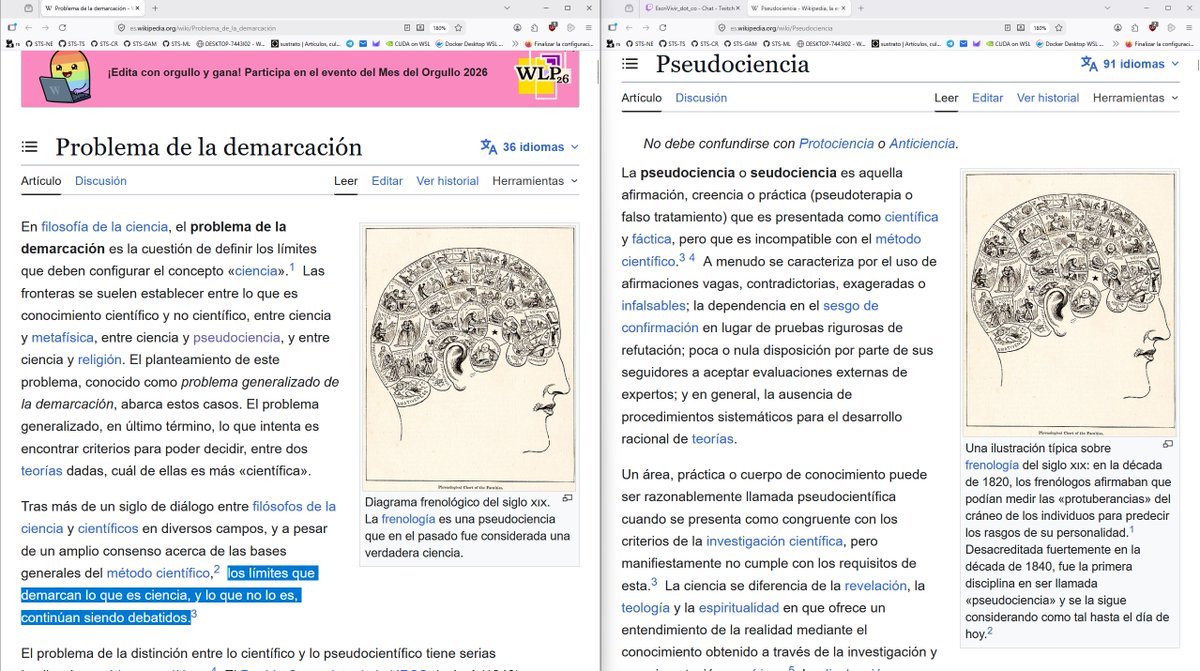Viewport: 1200px width, 671px height.
Task: Expand the 36 idiomas language dropdown
Action: [529, 147]
